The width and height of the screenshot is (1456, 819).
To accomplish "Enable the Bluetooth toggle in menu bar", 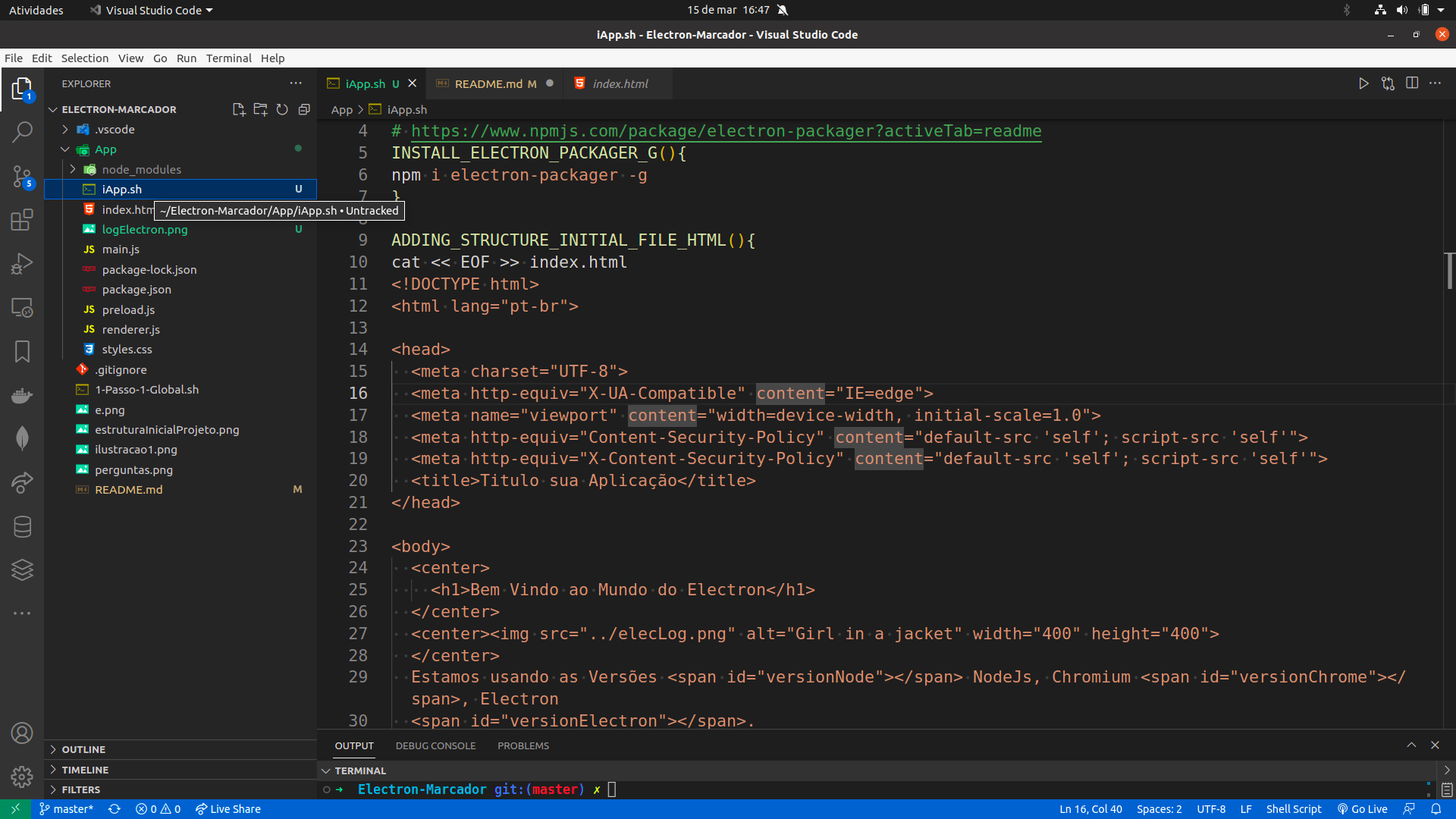I will 1346,9.
